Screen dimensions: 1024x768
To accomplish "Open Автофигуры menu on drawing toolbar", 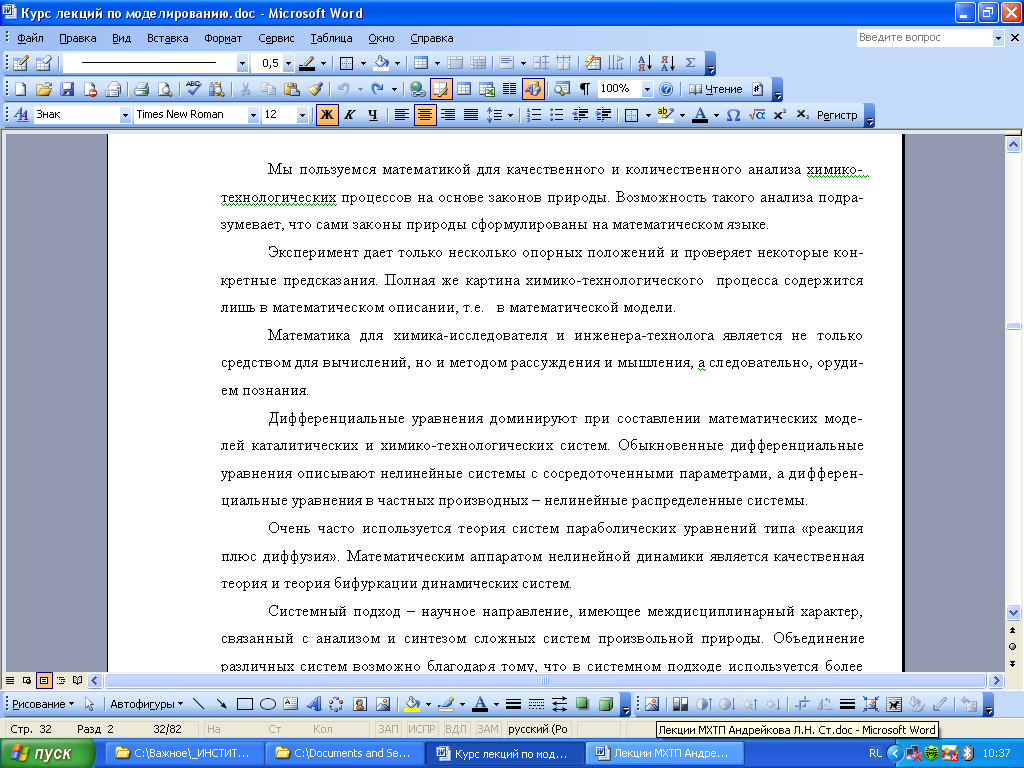I will pos(146,704).
